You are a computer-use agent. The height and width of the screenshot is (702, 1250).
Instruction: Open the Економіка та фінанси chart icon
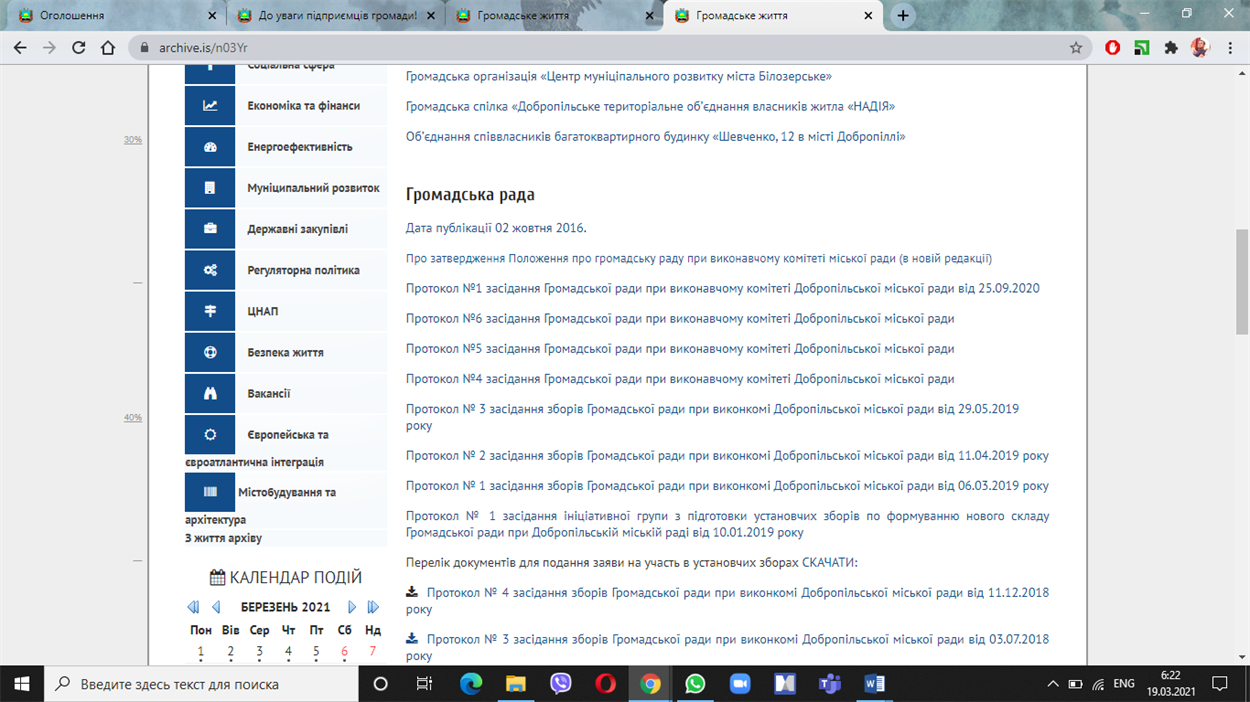tap(210, 106)
